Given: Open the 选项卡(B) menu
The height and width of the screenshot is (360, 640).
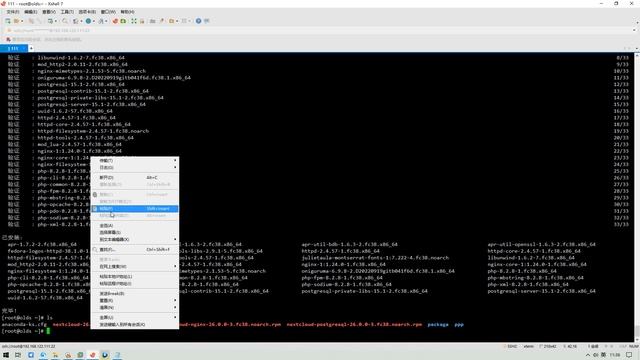Looking at the screenshot, I should [87, 12].
